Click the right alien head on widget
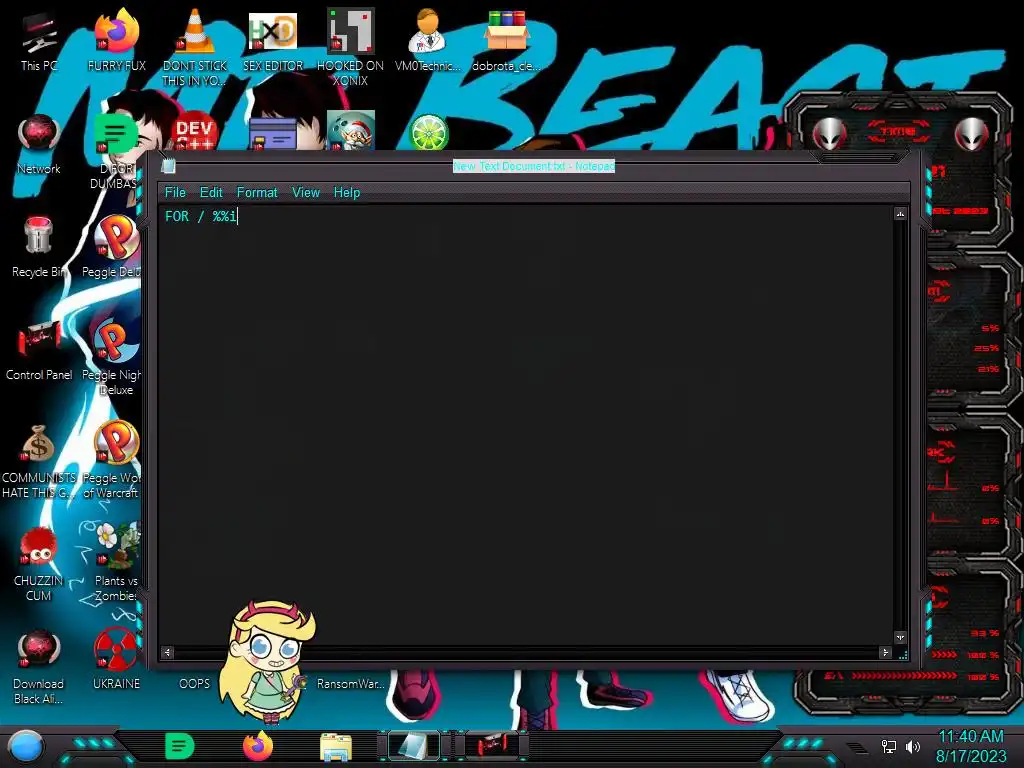This screenshot has width=1024, height=768. (972, 135)
